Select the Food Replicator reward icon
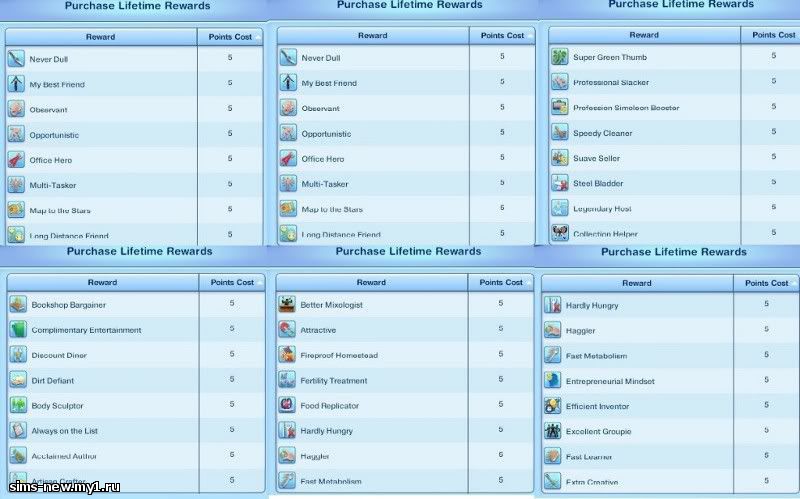This screenshot has height=499, width=800. pos(288,405)
